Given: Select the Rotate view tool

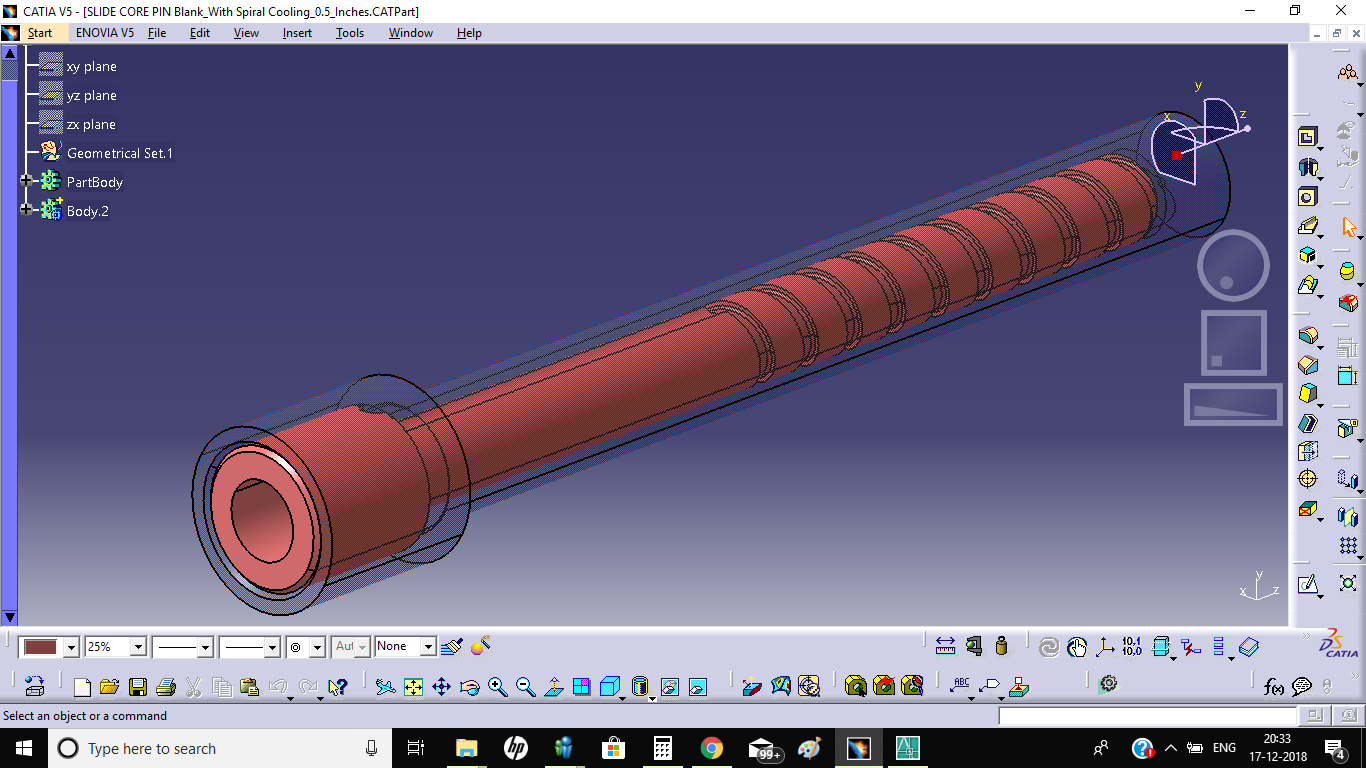Looking at the screenshot, I should coord(470,686).
